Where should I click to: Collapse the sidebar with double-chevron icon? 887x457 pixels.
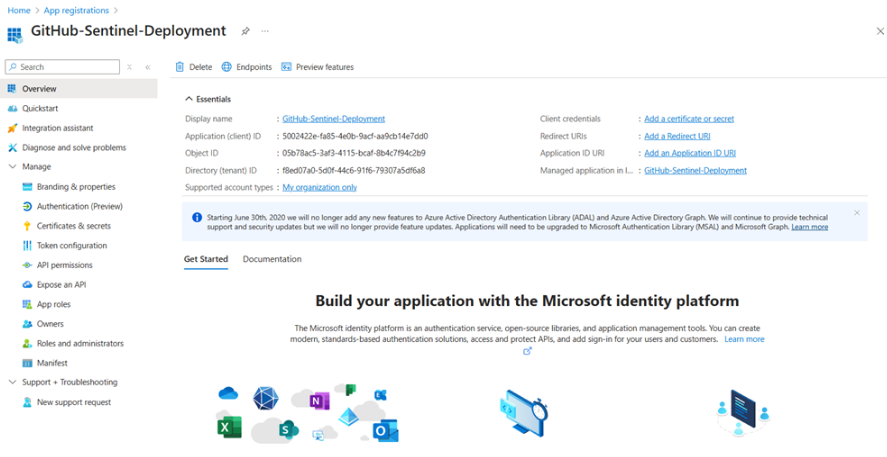[x=148, y=67]
